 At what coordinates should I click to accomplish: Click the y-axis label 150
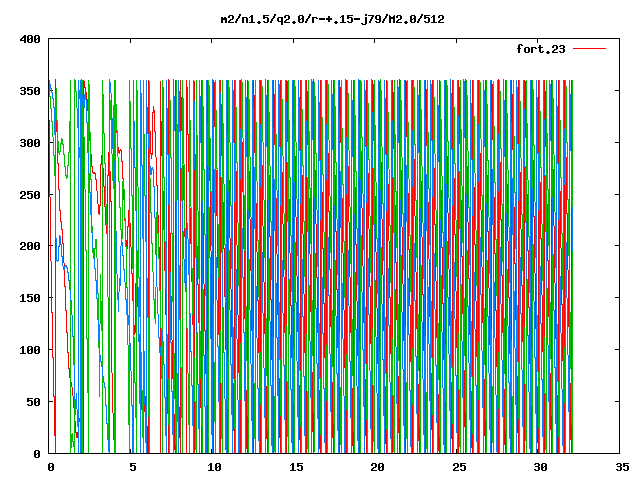coord(30,298)
